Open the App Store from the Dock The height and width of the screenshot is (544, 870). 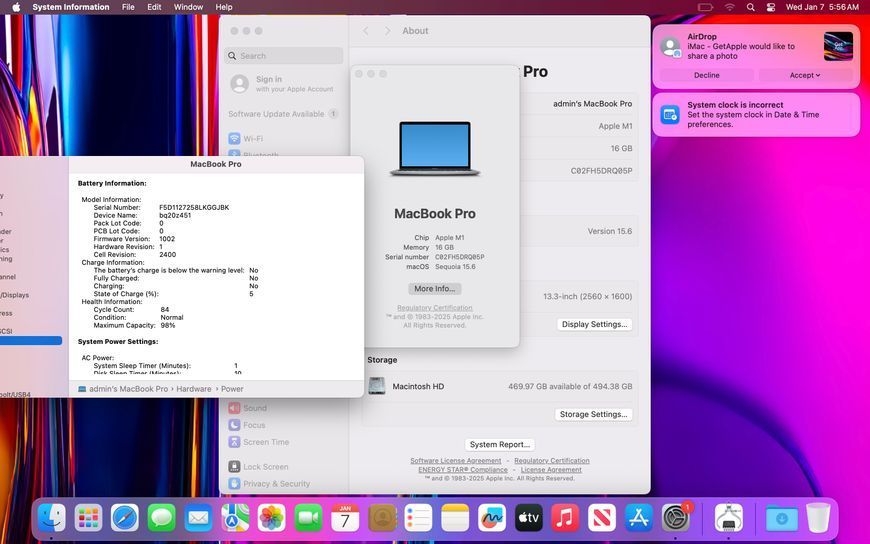(x=639, y=518)
